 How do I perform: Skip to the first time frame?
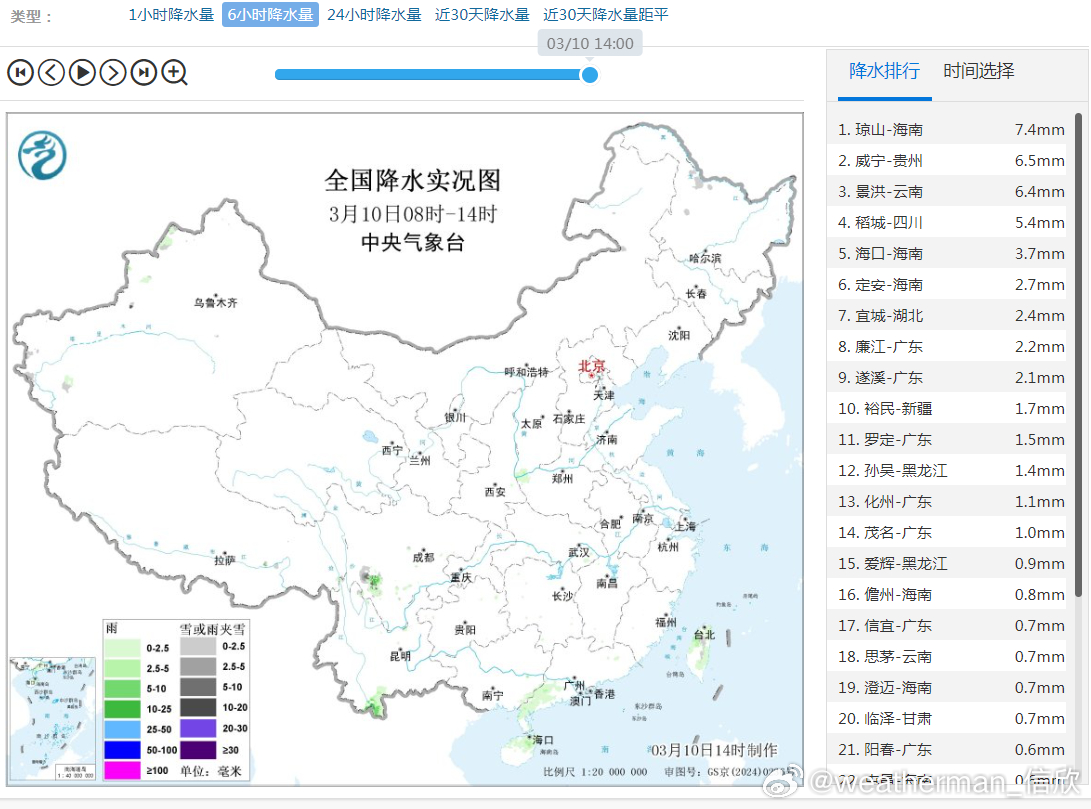coord(20,72)
